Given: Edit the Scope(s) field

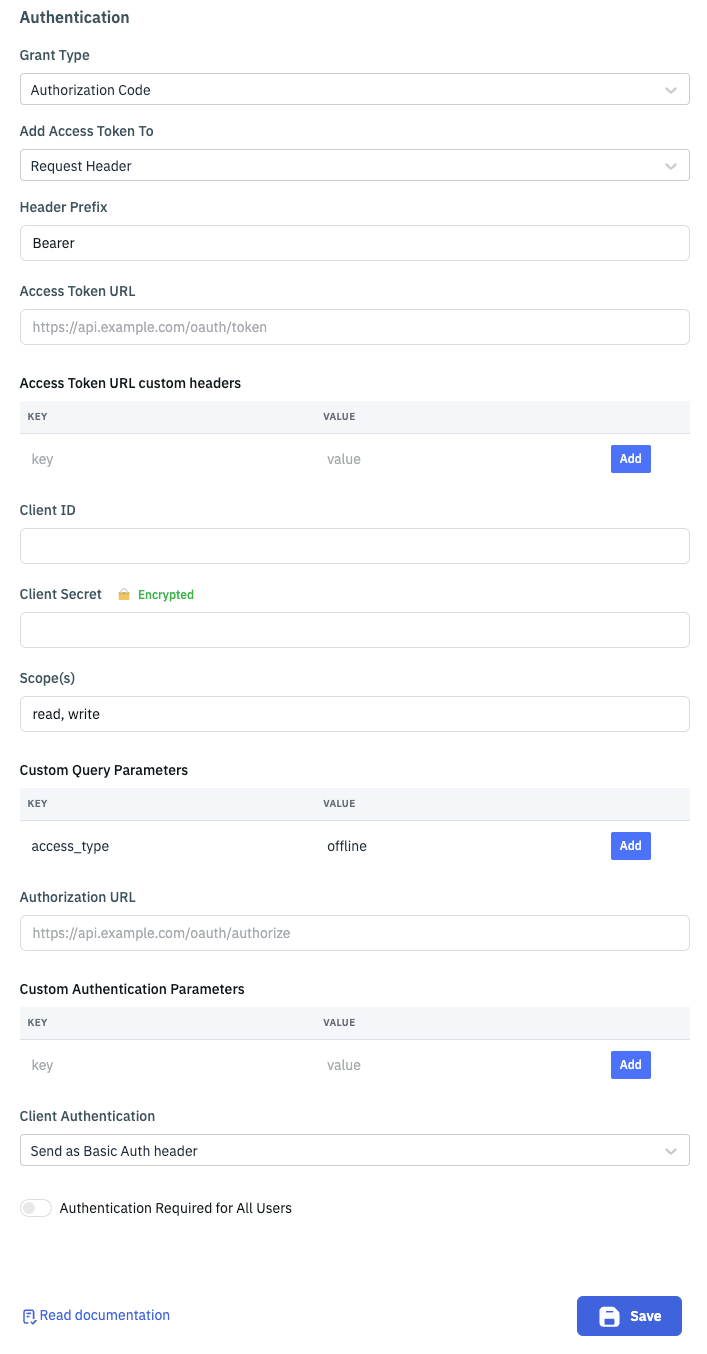Looking at the screenshot, I should pyautogui.click(x=354, y=714).
